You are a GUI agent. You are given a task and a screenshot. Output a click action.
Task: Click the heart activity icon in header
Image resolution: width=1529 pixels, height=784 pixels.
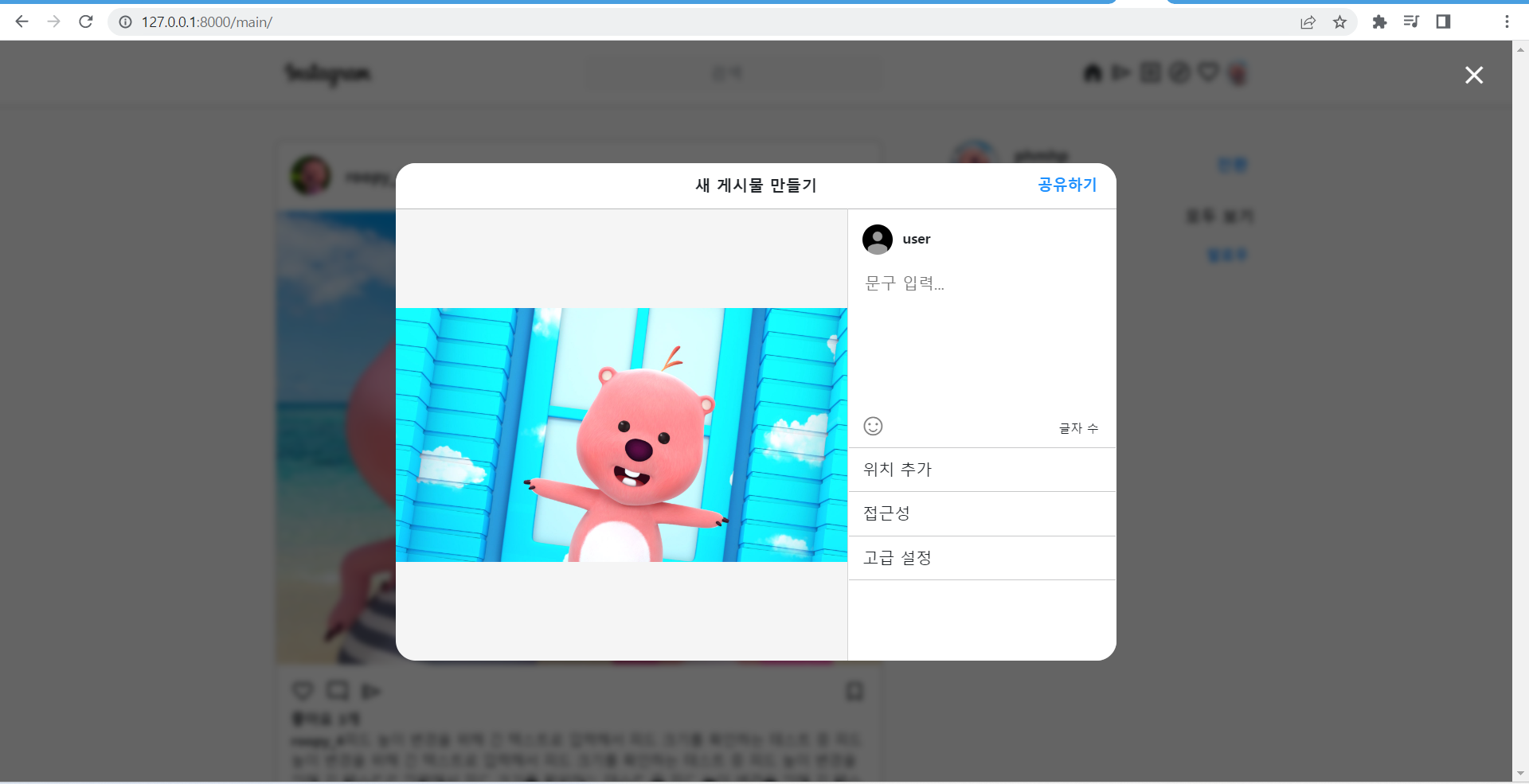point(1208,72)
